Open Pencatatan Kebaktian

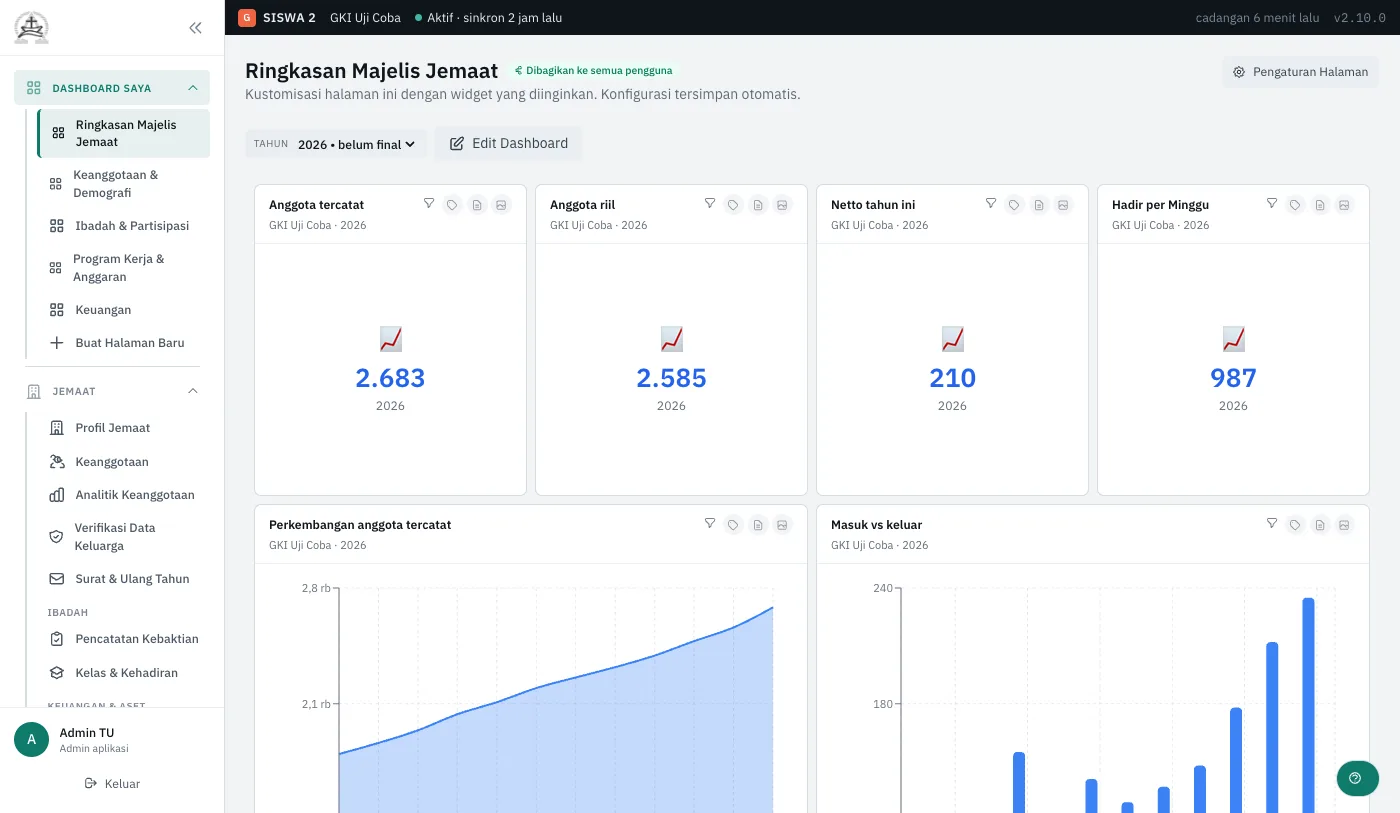coord(124,639)
